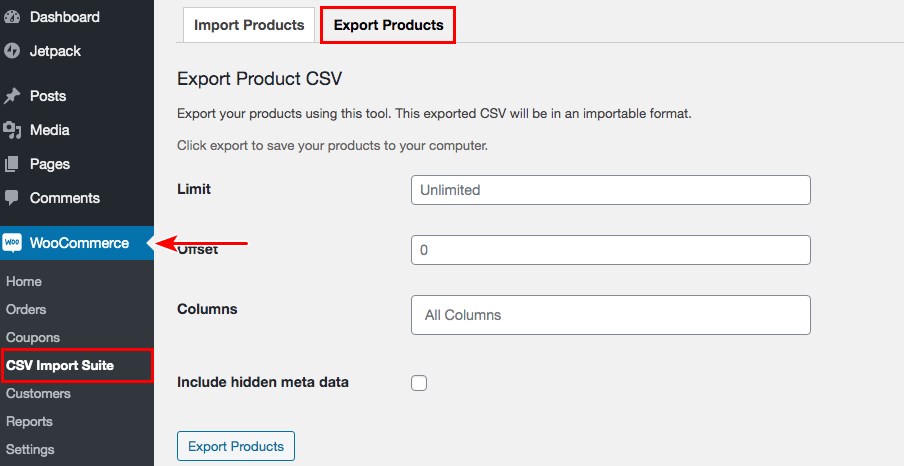Switch to the Import Products tab
Screen dimensions: 904x466
[x=249, y=25]
